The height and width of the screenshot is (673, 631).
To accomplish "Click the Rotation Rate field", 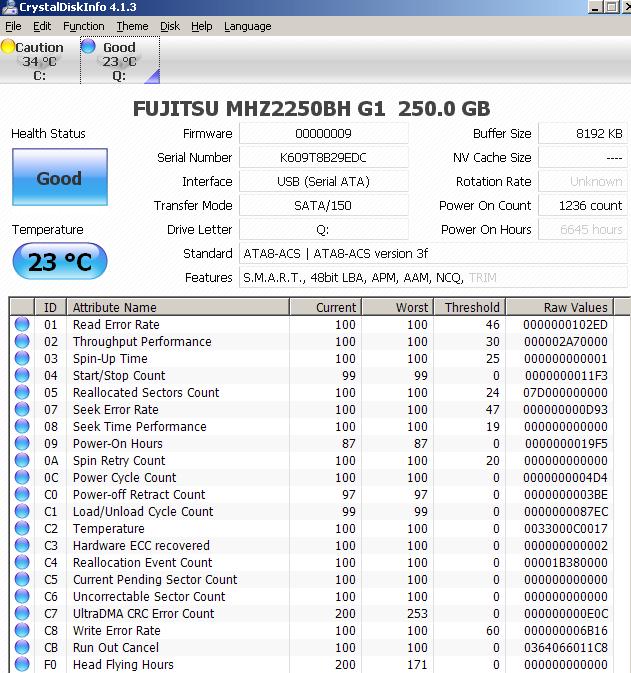I will [583, 182].
